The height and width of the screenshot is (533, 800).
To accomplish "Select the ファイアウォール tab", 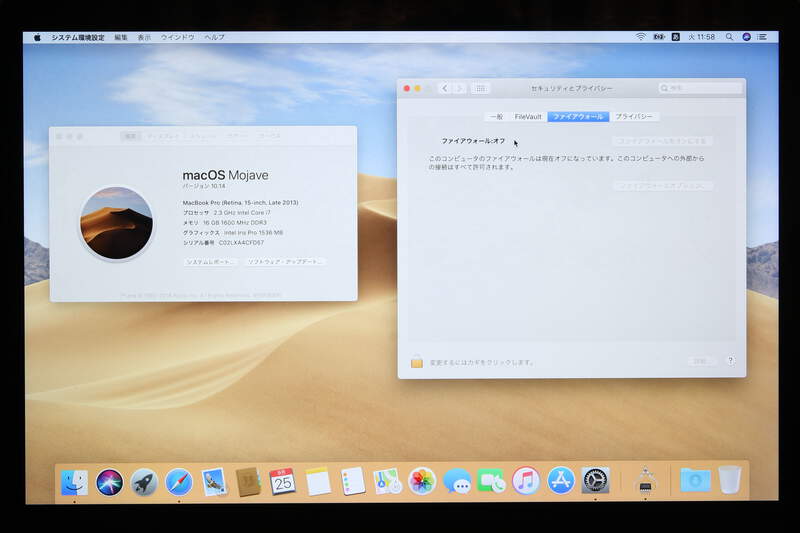I will [x=578, y=117].
